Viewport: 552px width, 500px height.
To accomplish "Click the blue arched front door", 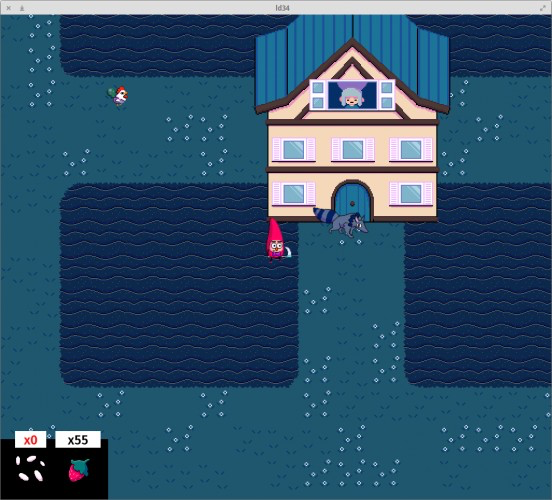I will point(352,202).
